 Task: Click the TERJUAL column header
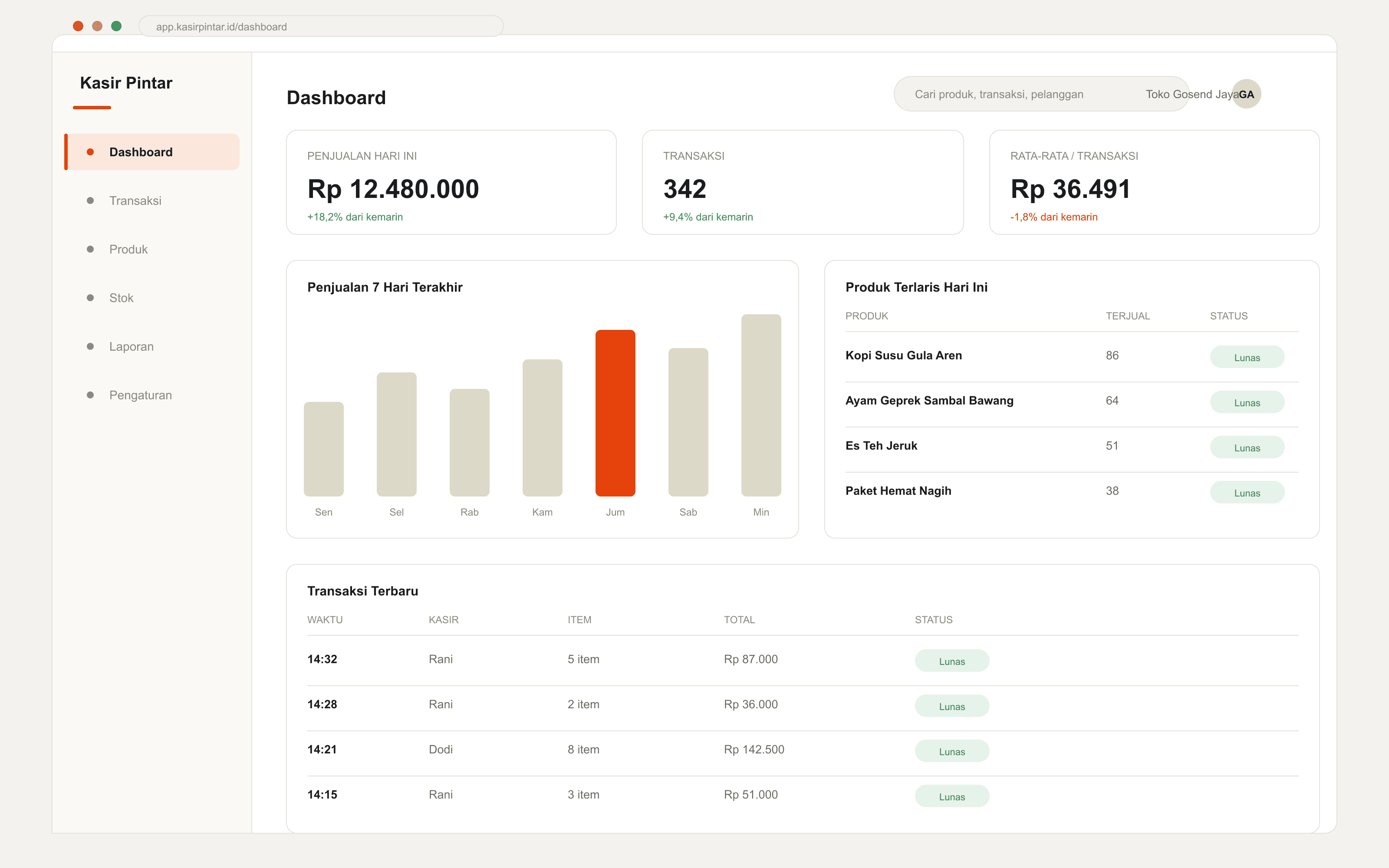click(x=1128, y=316)
